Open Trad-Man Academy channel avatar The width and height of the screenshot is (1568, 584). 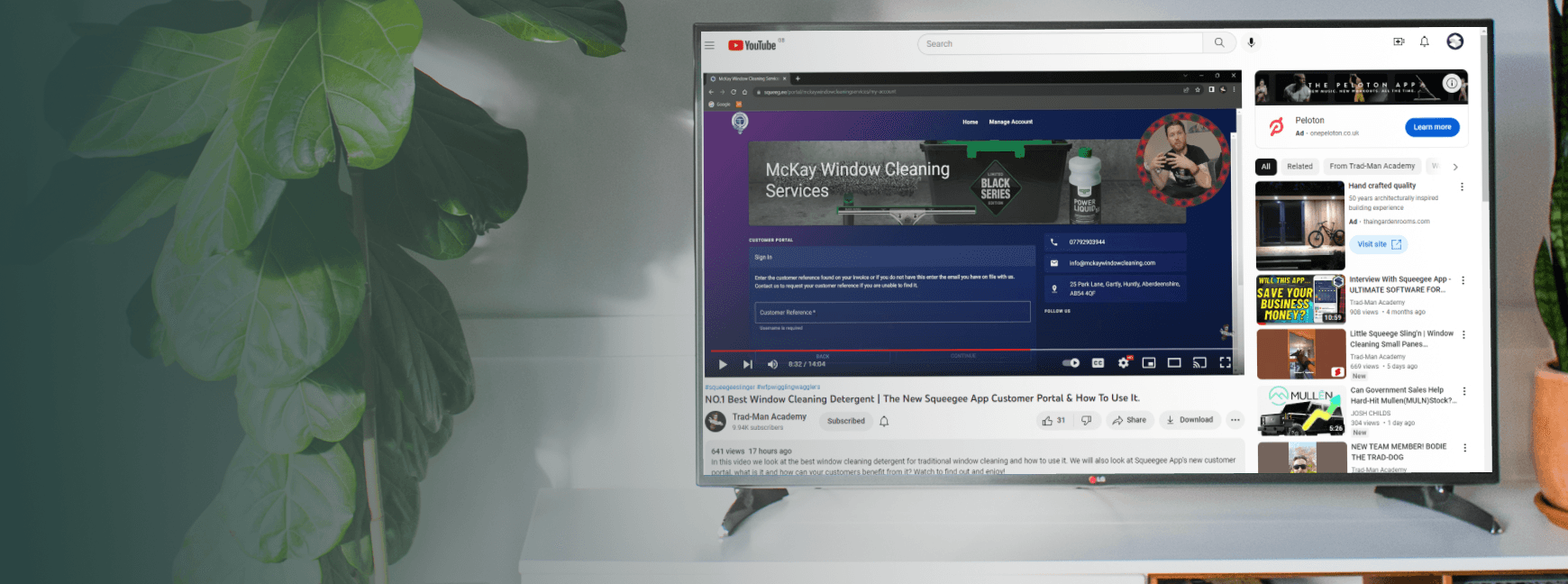(x=716, y=421)
